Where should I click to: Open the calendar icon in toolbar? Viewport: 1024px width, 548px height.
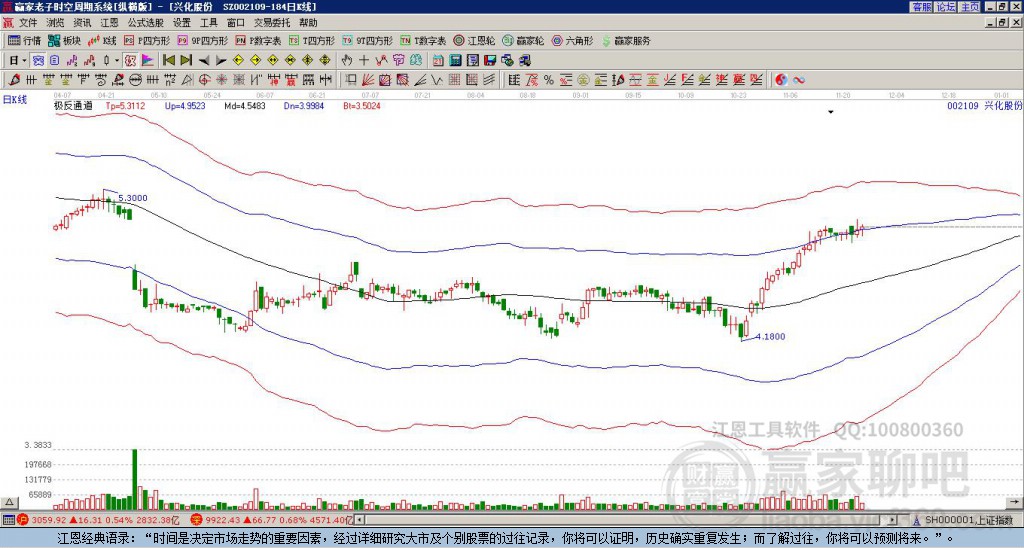[x=438, y=61]
